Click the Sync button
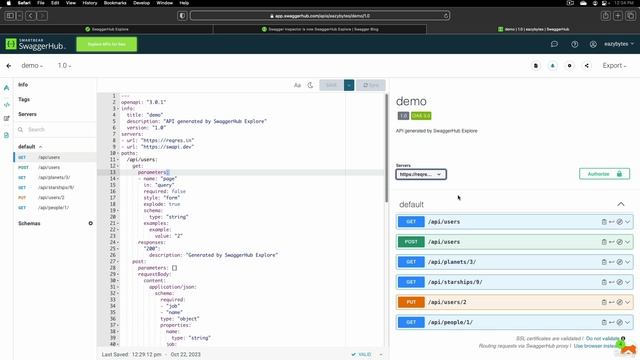640x360 pixels. [371, 85]
